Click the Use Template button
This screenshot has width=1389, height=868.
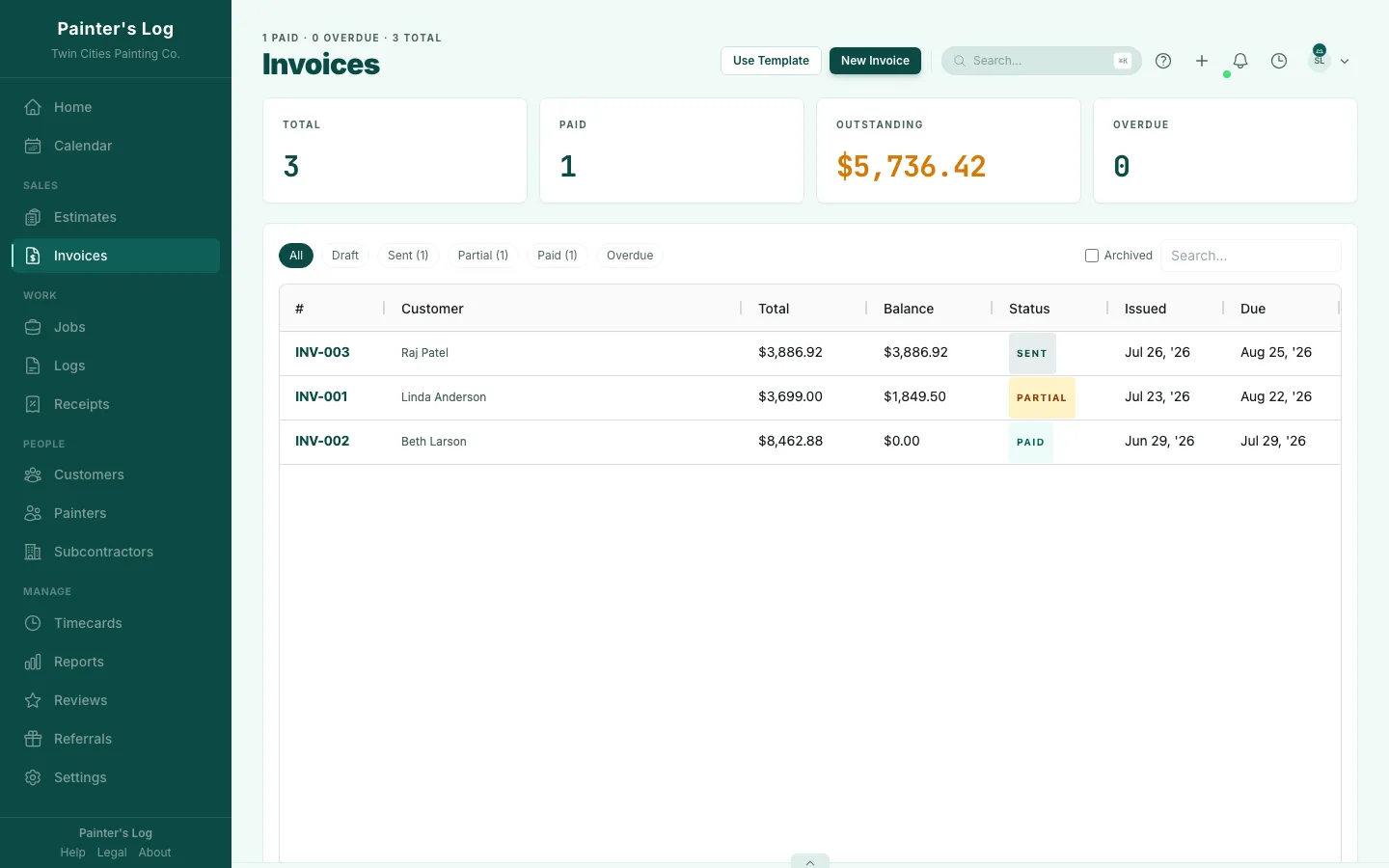771,61
